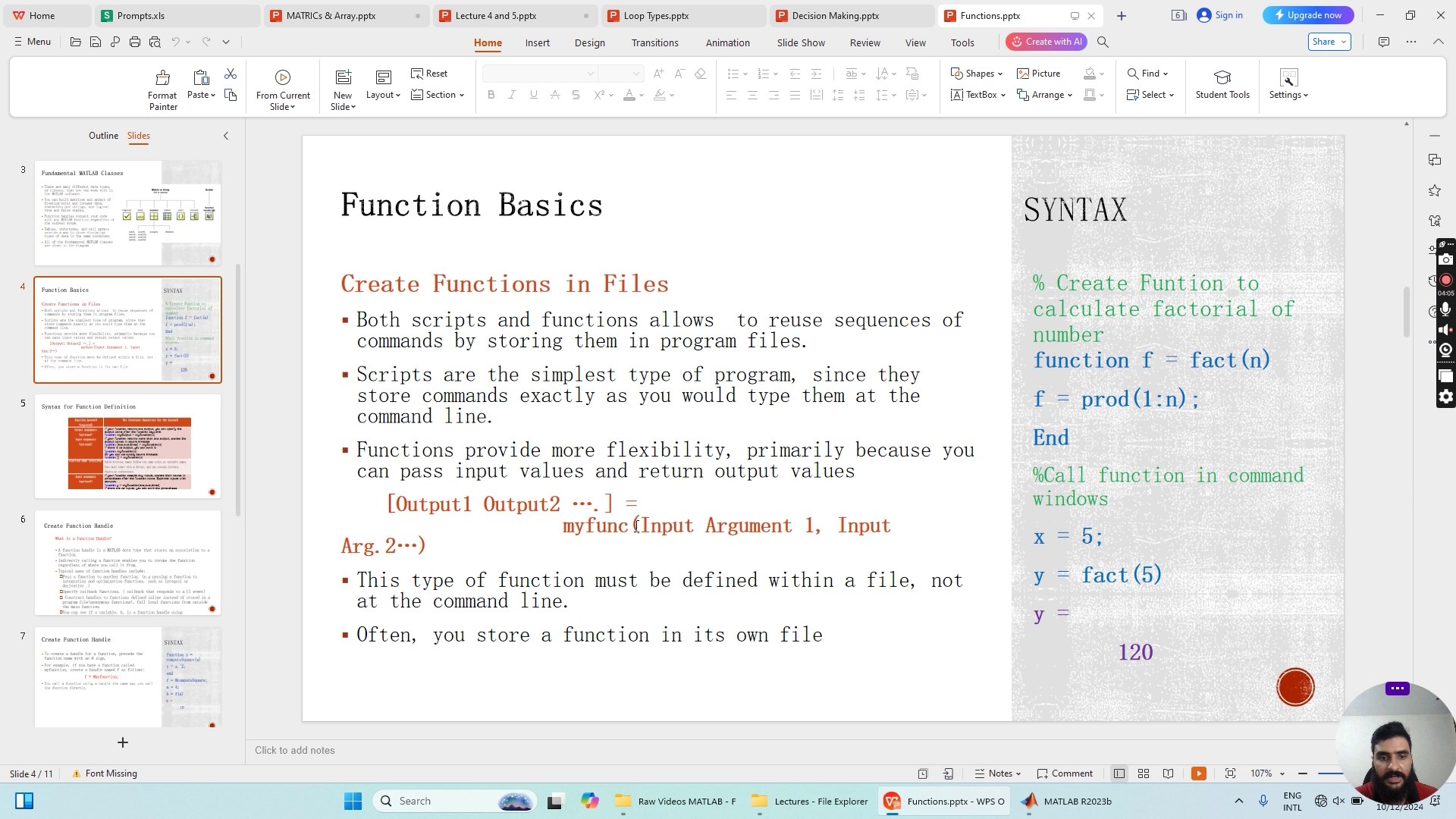Click the Clear Formatting eraser icon
Image resolution: width=1456 pixels, height=819 pixels.
coord(701,74)
